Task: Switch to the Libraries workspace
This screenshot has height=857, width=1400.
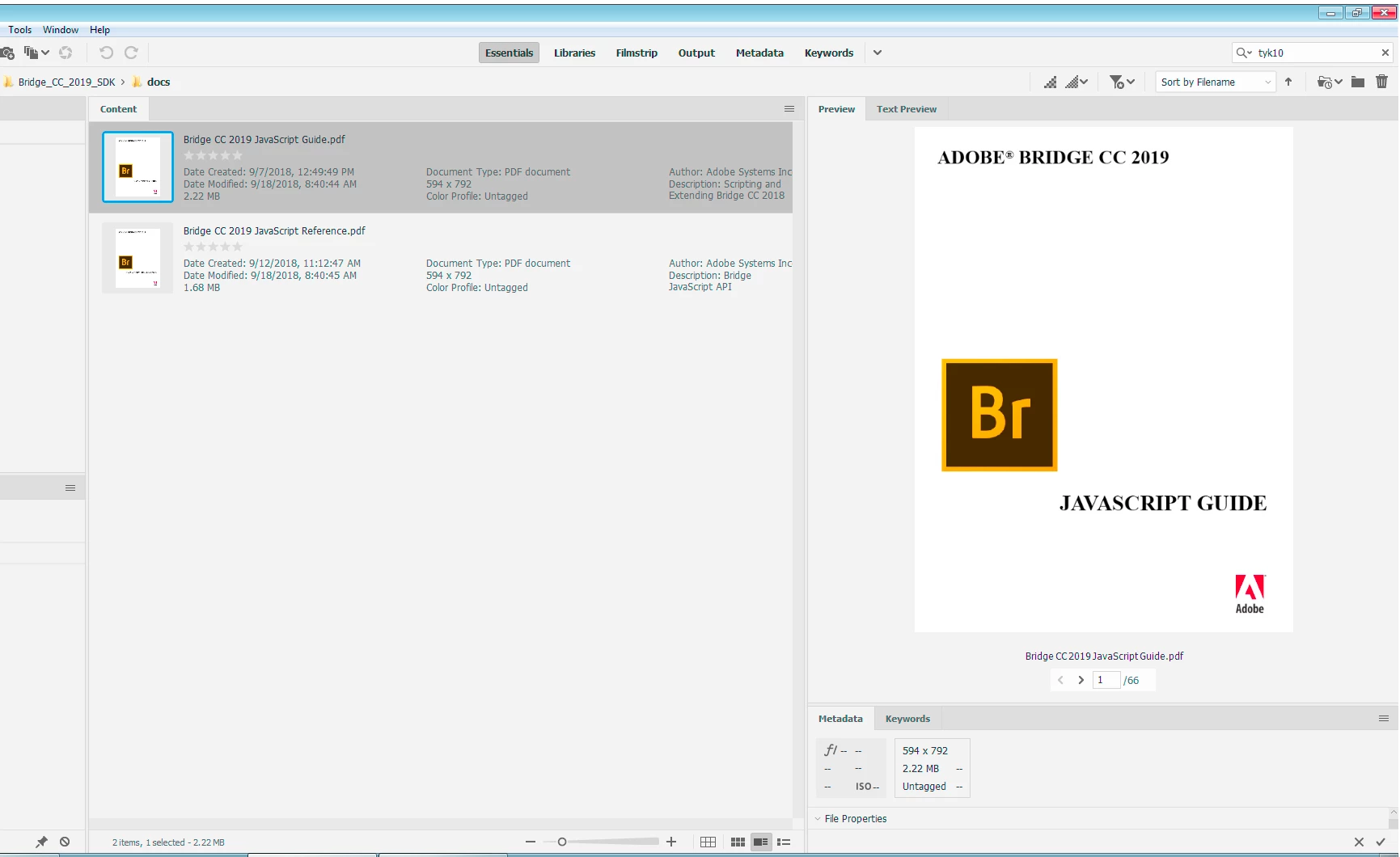Action: coord(574,53)
